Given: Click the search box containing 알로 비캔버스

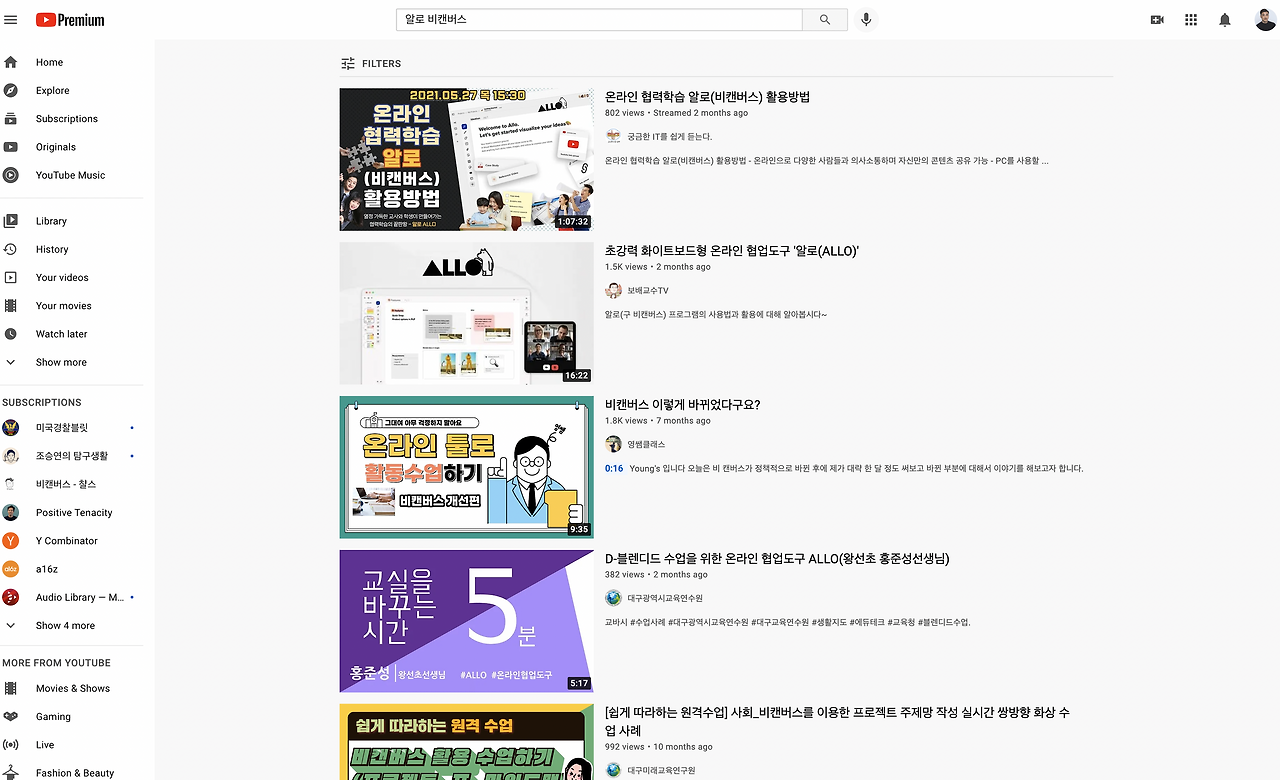Looking at the screenshot, I should coord(600,20).
